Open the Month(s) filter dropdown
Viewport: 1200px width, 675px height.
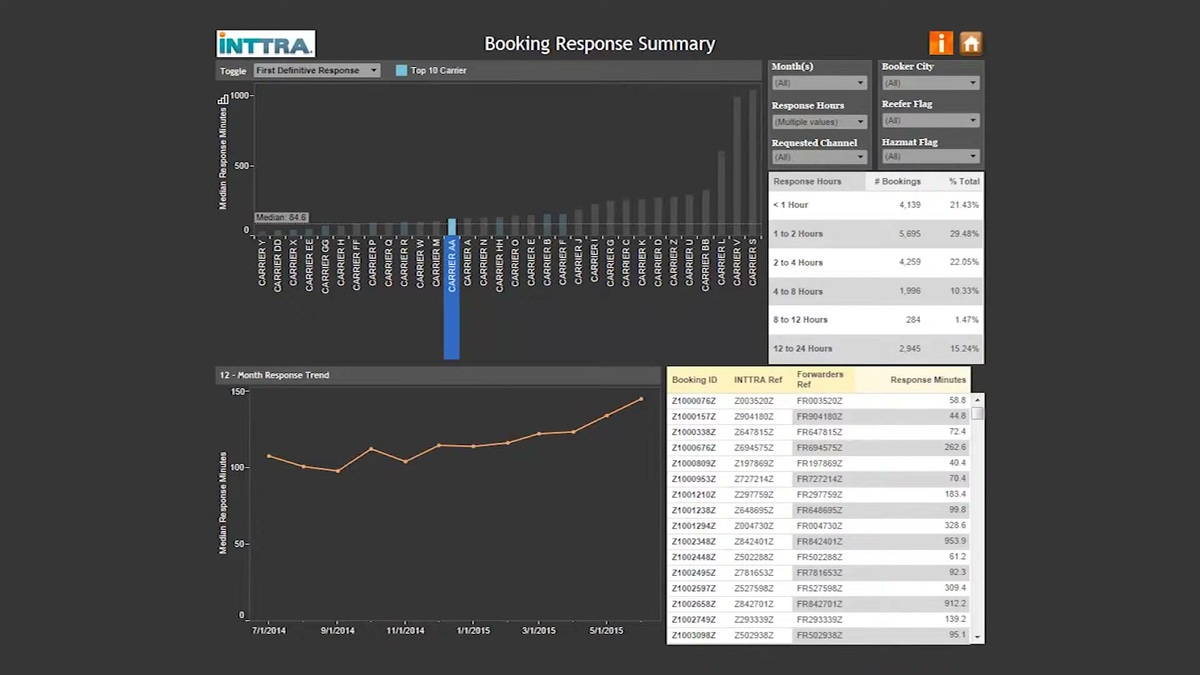pos(819,83)
